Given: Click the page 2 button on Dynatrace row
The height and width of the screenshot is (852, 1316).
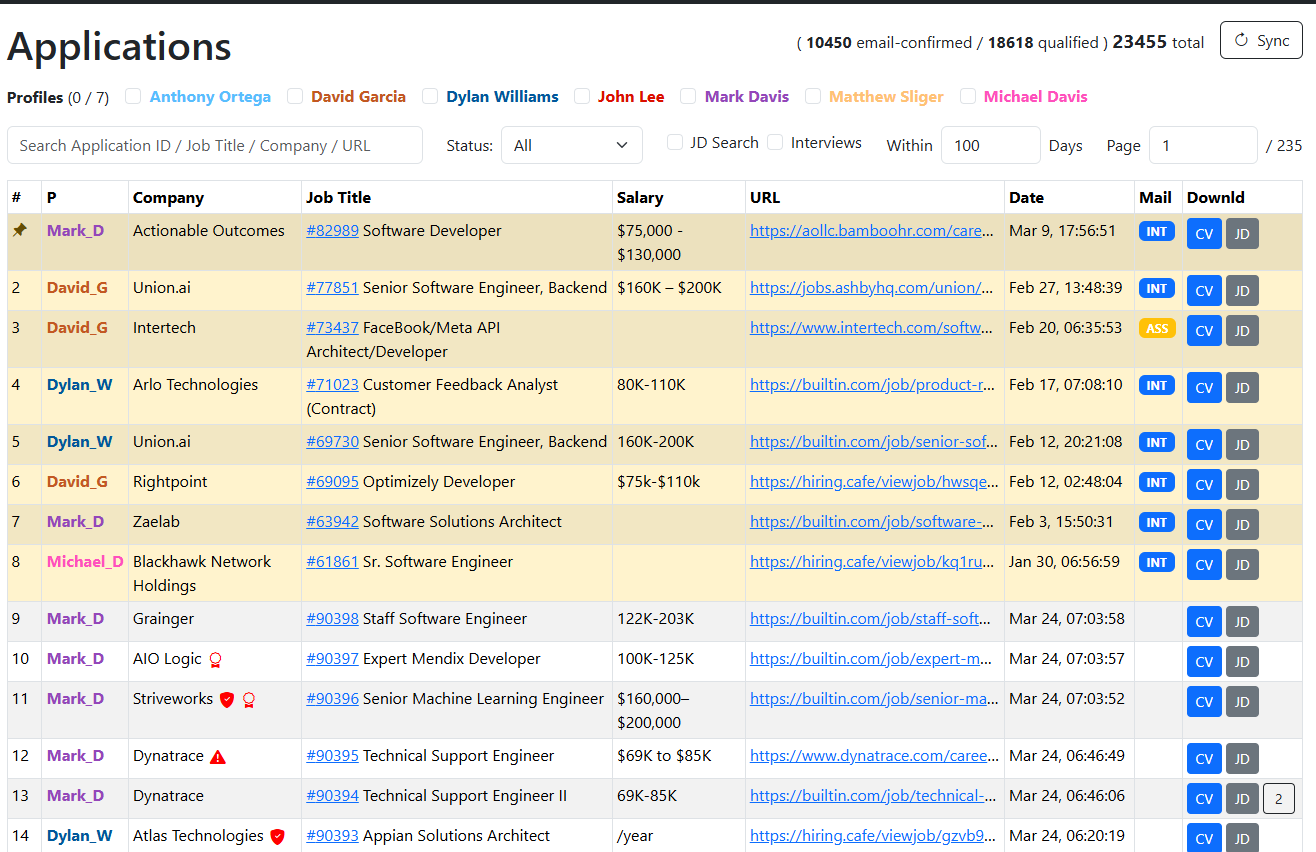Looking at the screenshot, I should point(1279,798).
